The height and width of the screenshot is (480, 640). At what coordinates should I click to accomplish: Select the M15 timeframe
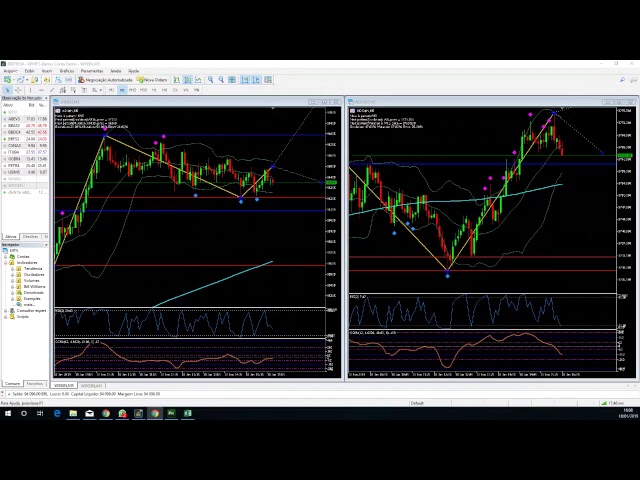[133, 90]
